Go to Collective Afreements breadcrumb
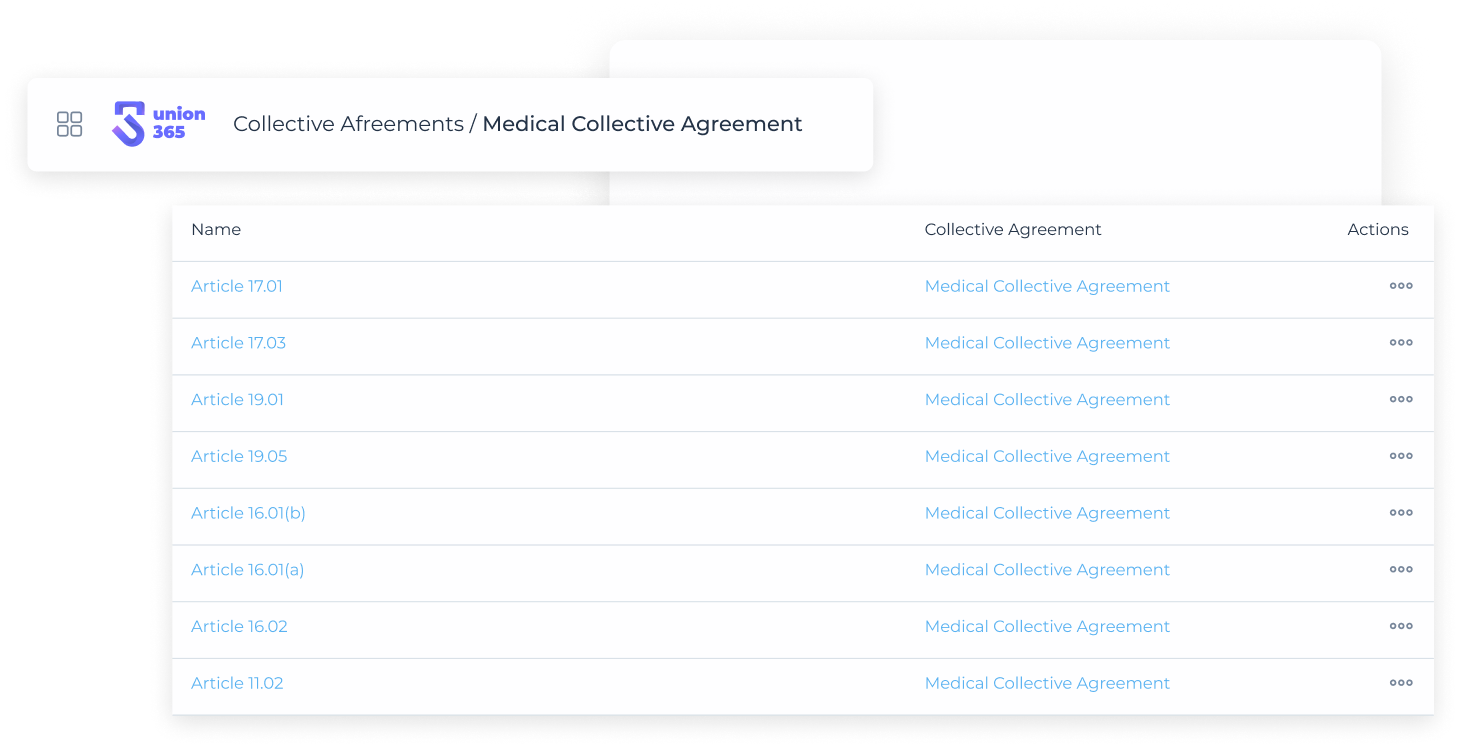 348,124
